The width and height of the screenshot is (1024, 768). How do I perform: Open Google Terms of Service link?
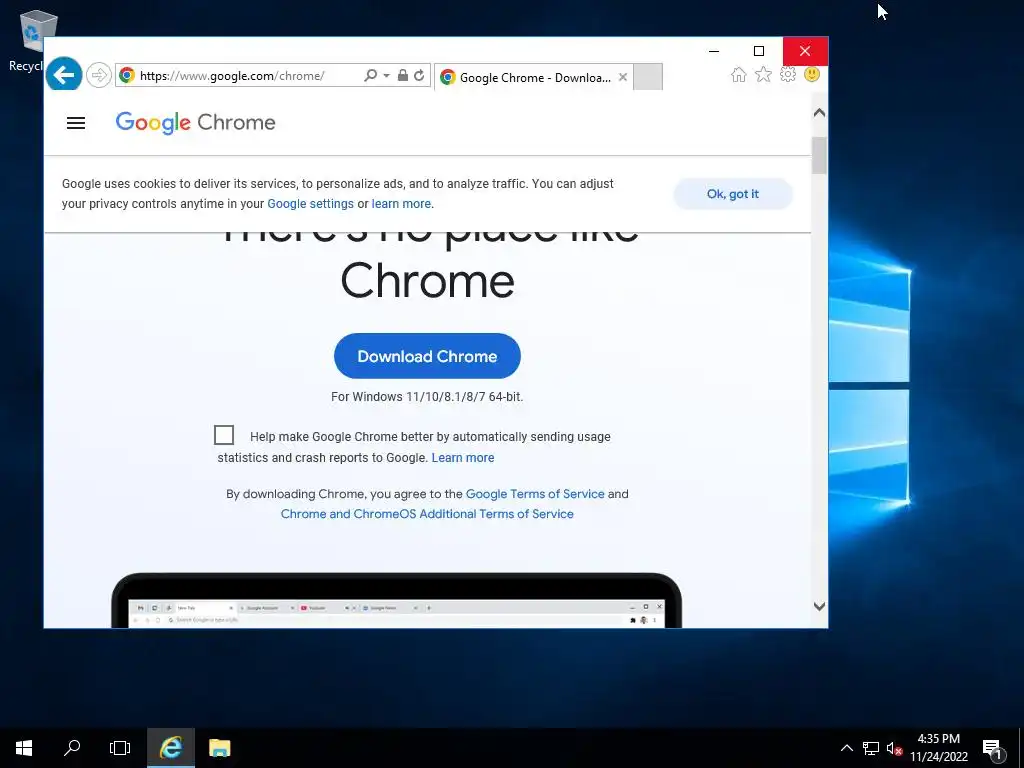[x=535, y=494]
